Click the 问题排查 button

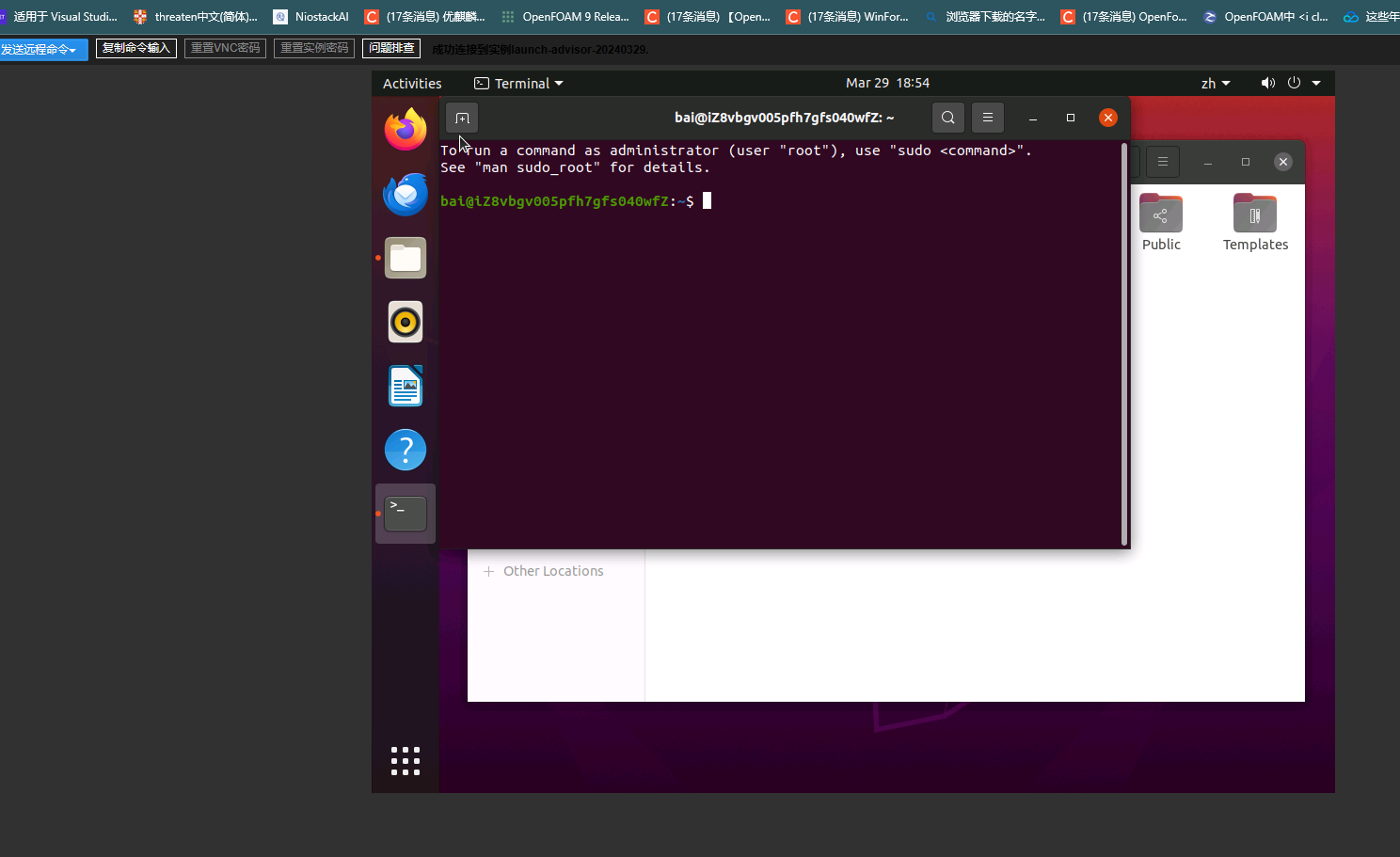391,48
